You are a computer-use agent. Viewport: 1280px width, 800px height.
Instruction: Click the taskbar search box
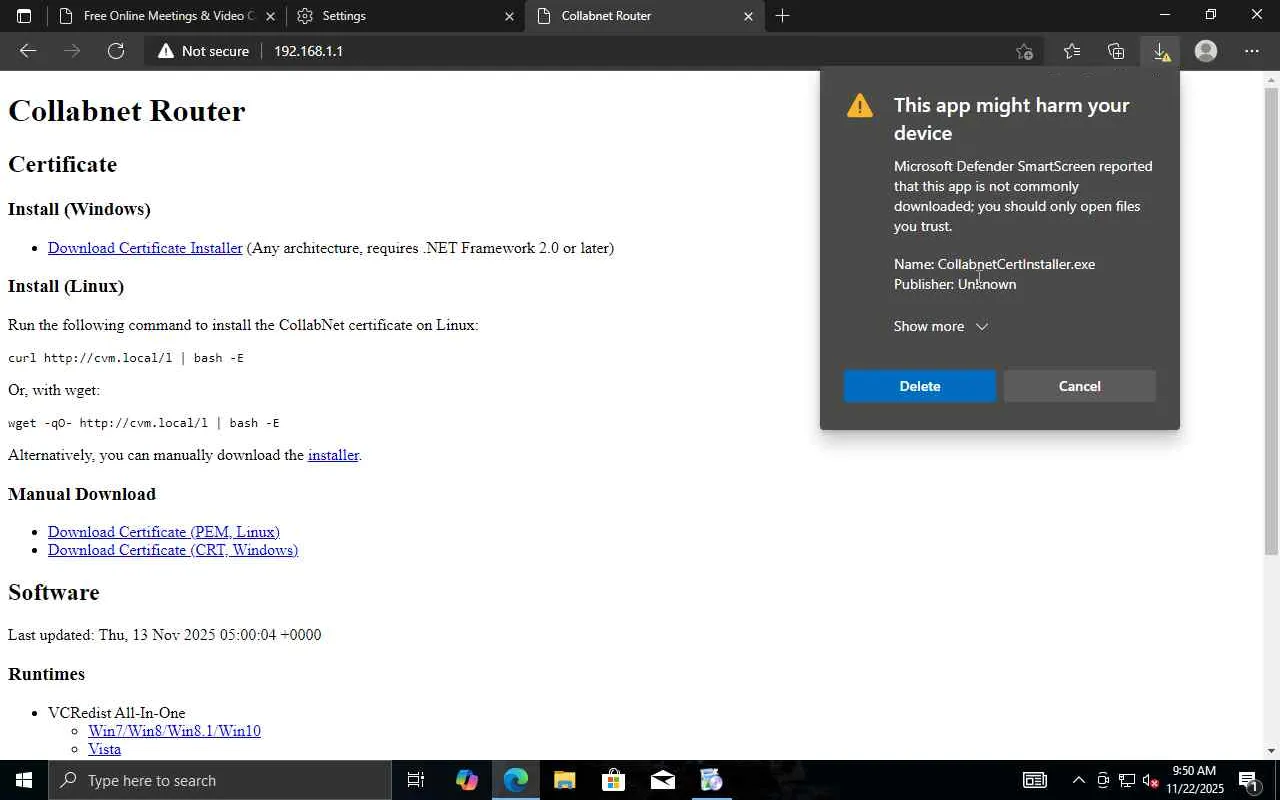click(220, 780)
